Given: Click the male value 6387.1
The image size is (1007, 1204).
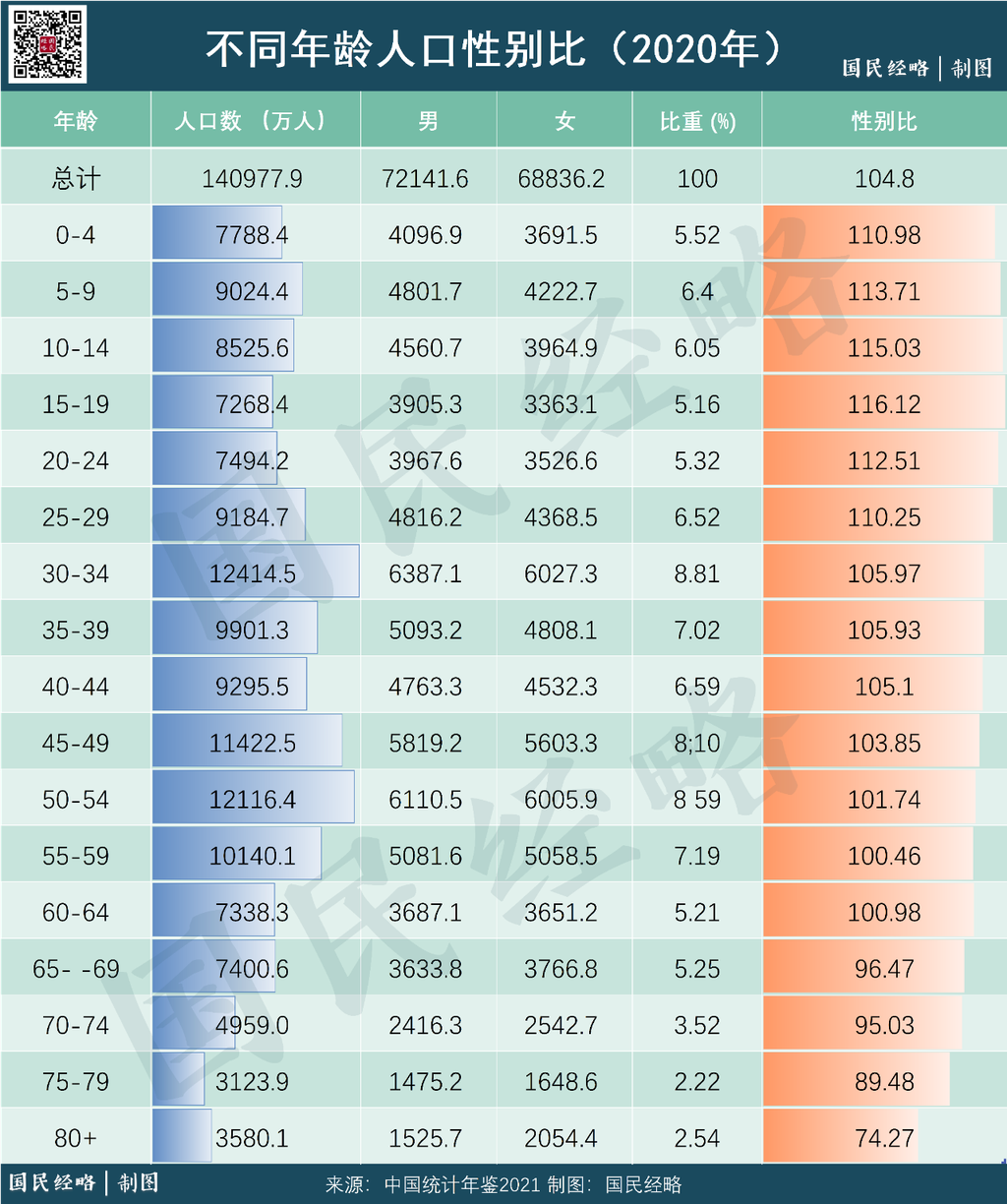Looking at the screenshot, I should [426, 573].
